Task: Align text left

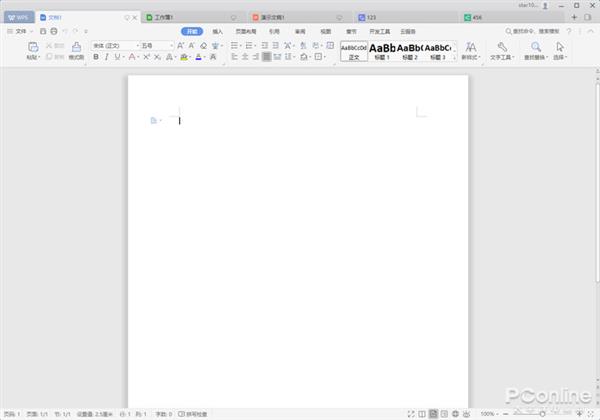Action: 235,57
